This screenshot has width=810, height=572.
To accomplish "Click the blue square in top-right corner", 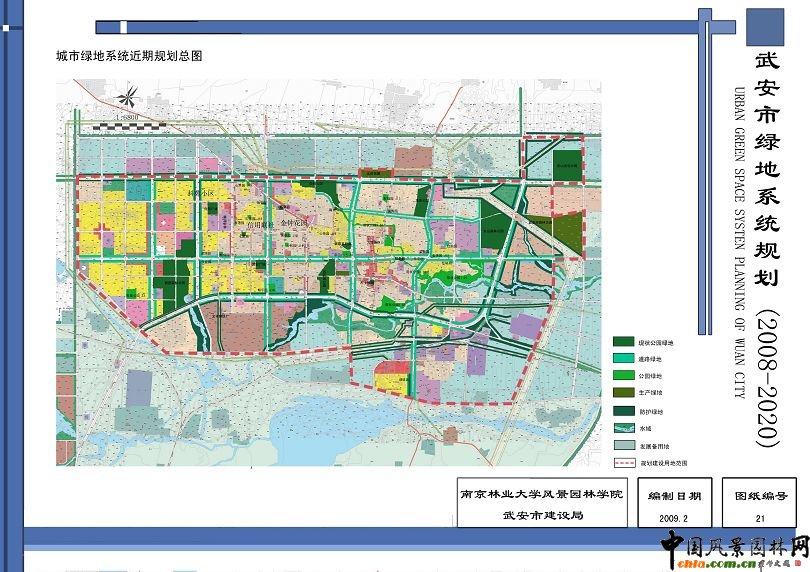I will coord(765,27).
